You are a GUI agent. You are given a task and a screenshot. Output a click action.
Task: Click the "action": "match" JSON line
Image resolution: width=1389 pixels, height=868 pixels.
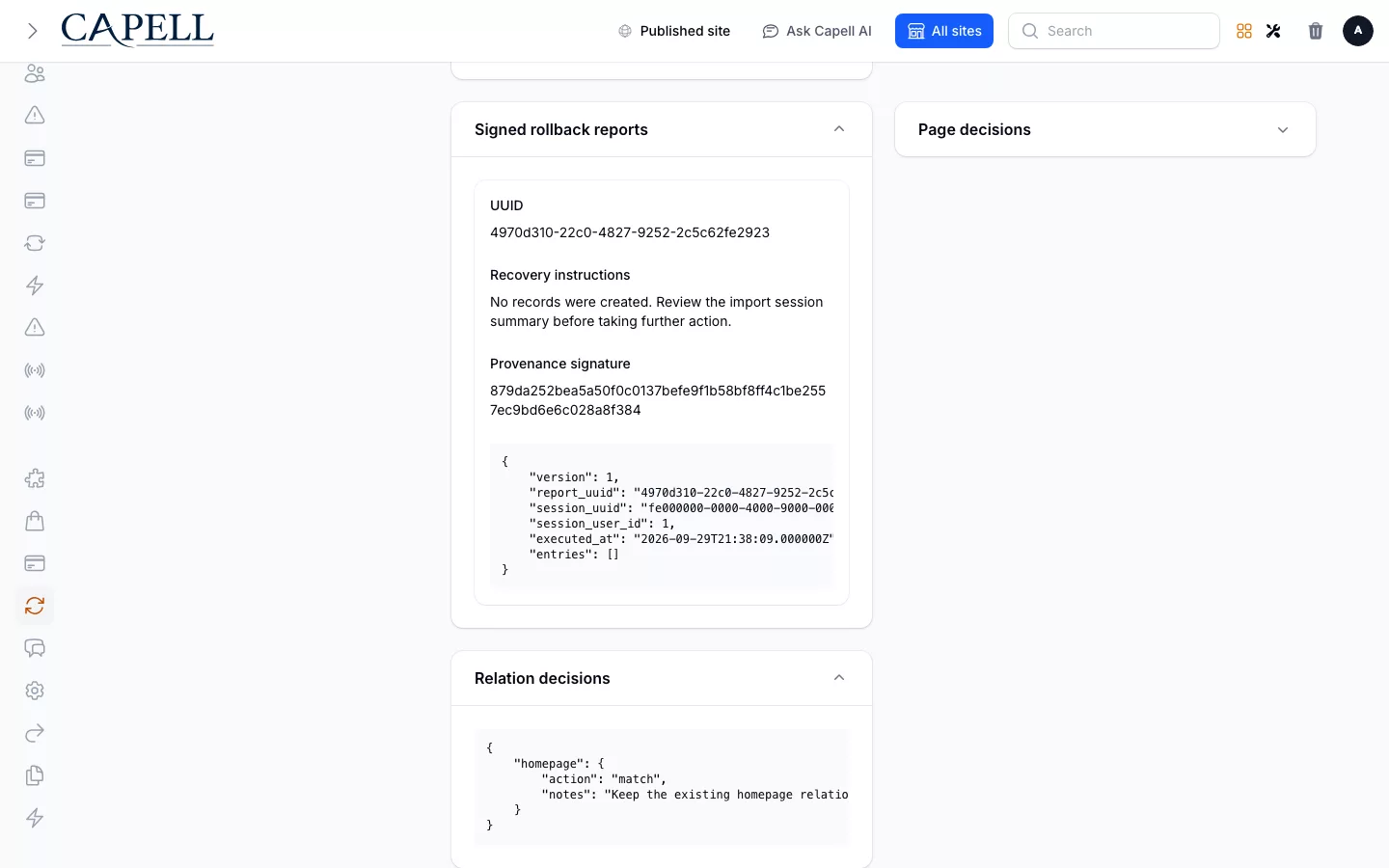(x=604, y=779)
